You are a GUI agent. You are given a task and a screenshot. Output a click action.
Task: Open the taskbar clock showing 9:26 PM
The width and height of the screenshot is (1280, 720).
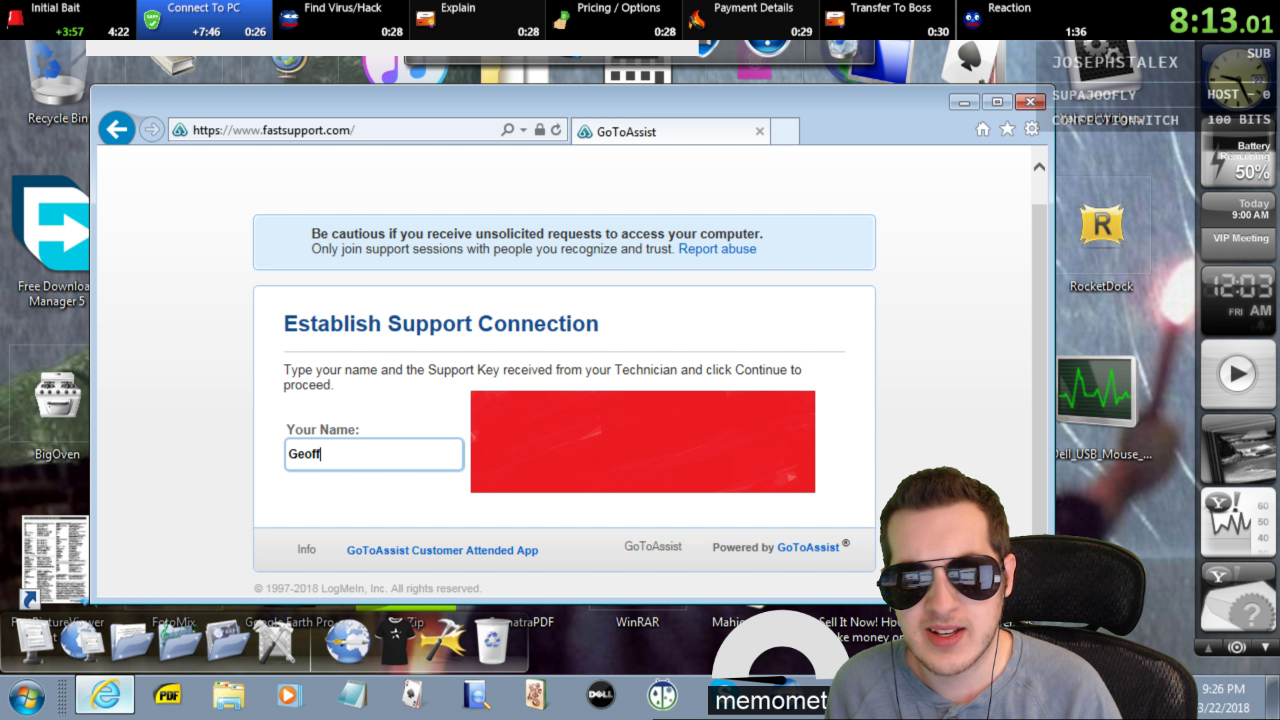pos(1223,697)
